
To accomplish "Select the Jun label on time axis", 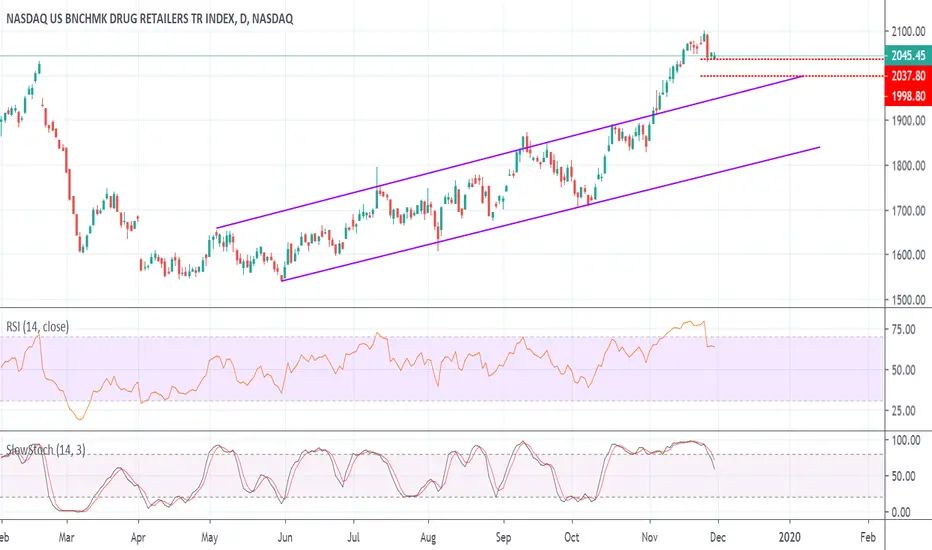I will click(x=285, y=538).
